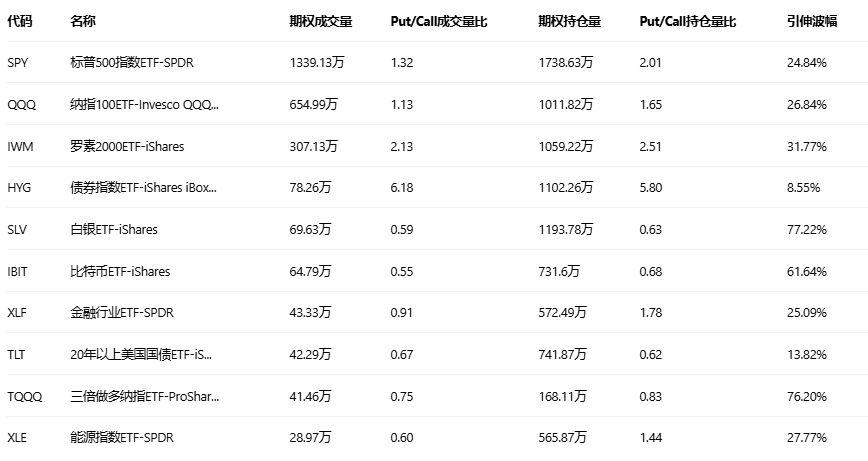Sort by Put/Call成交量比 column header
This screenshot has height=461, width=868.
coord(439,21)
